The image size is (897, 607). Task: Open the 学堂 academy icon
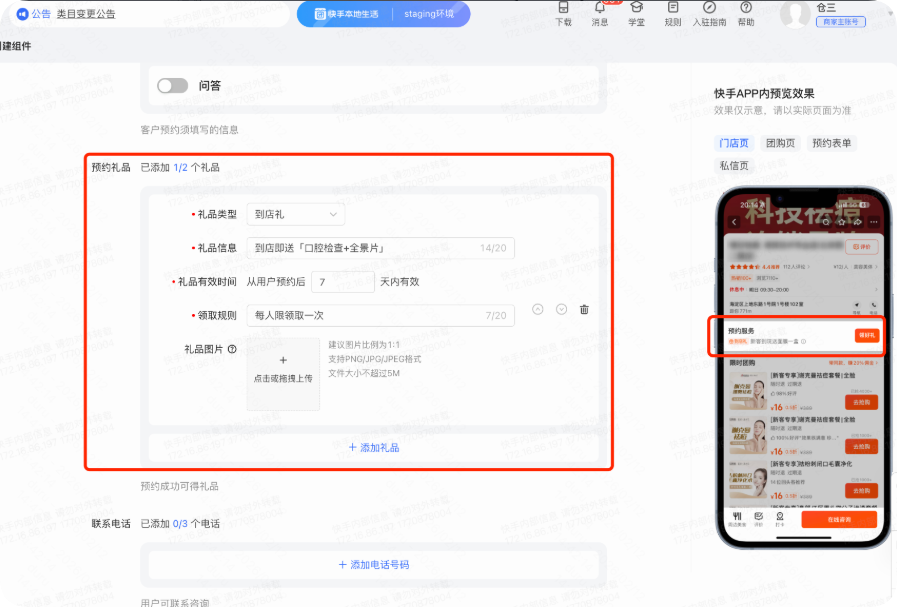[636, 7]
